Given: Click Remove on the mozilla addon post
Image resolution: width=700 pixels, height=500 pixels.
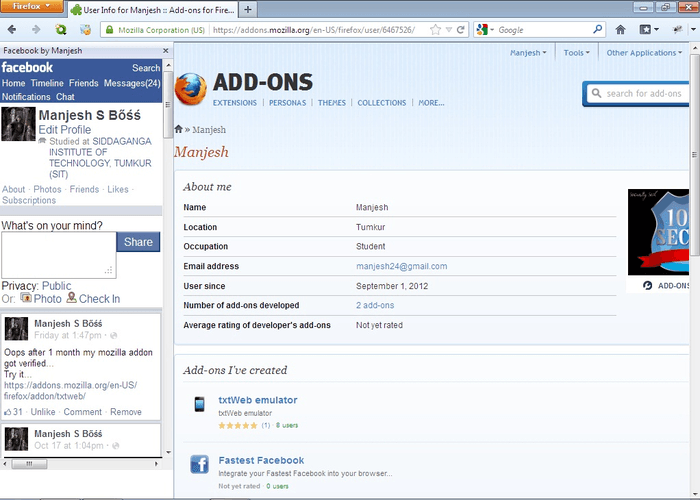Looking at the screenshot, I should pos(126,412).
